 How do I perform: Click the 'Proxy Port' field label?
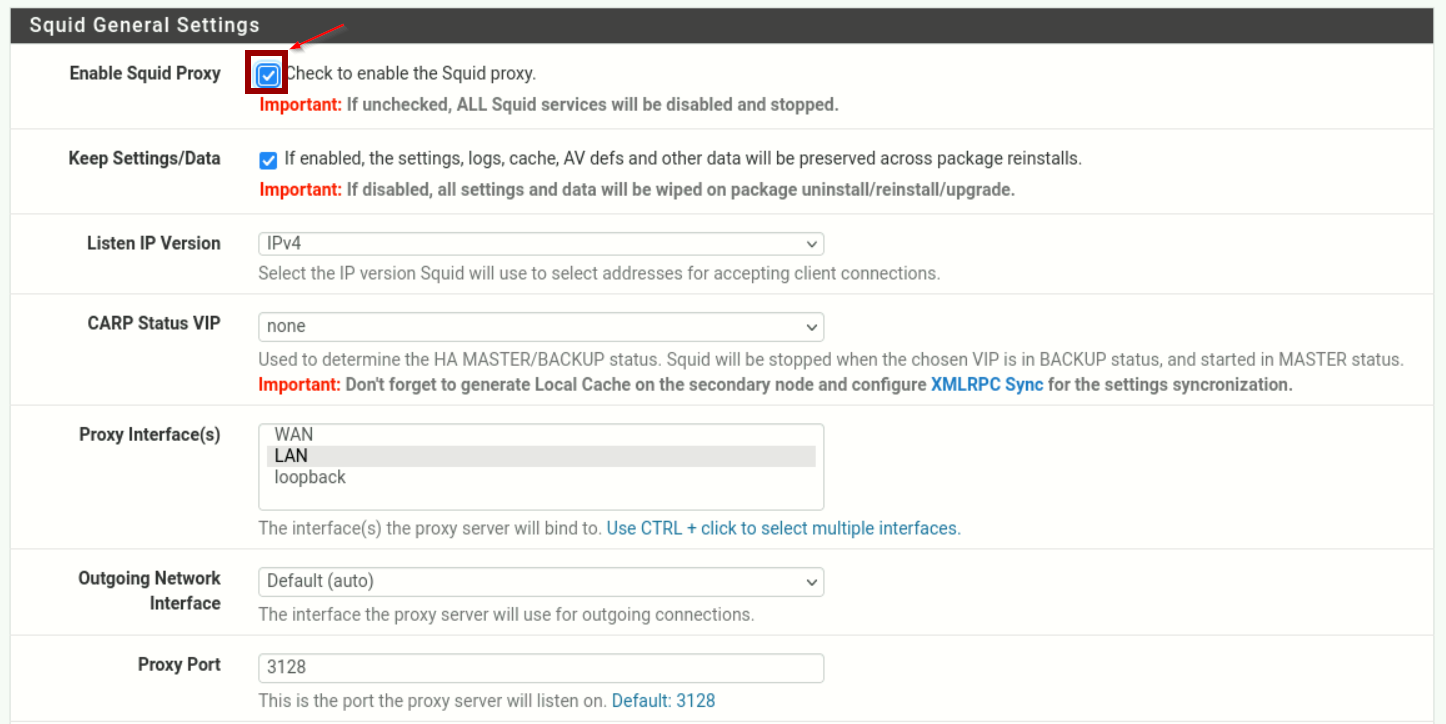coord(179,665)
